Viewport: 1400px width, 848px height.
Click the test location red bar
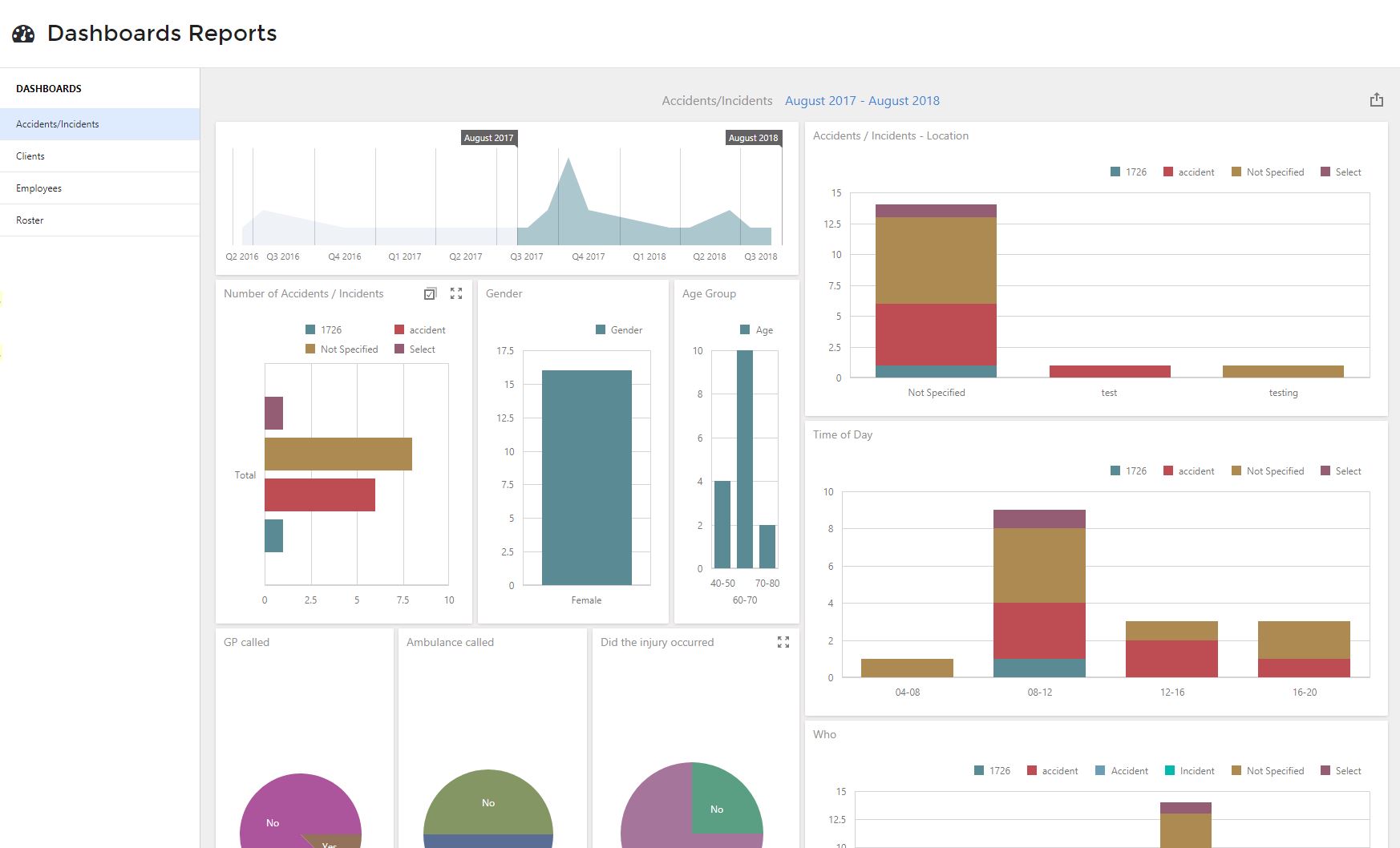point(1110,371)
